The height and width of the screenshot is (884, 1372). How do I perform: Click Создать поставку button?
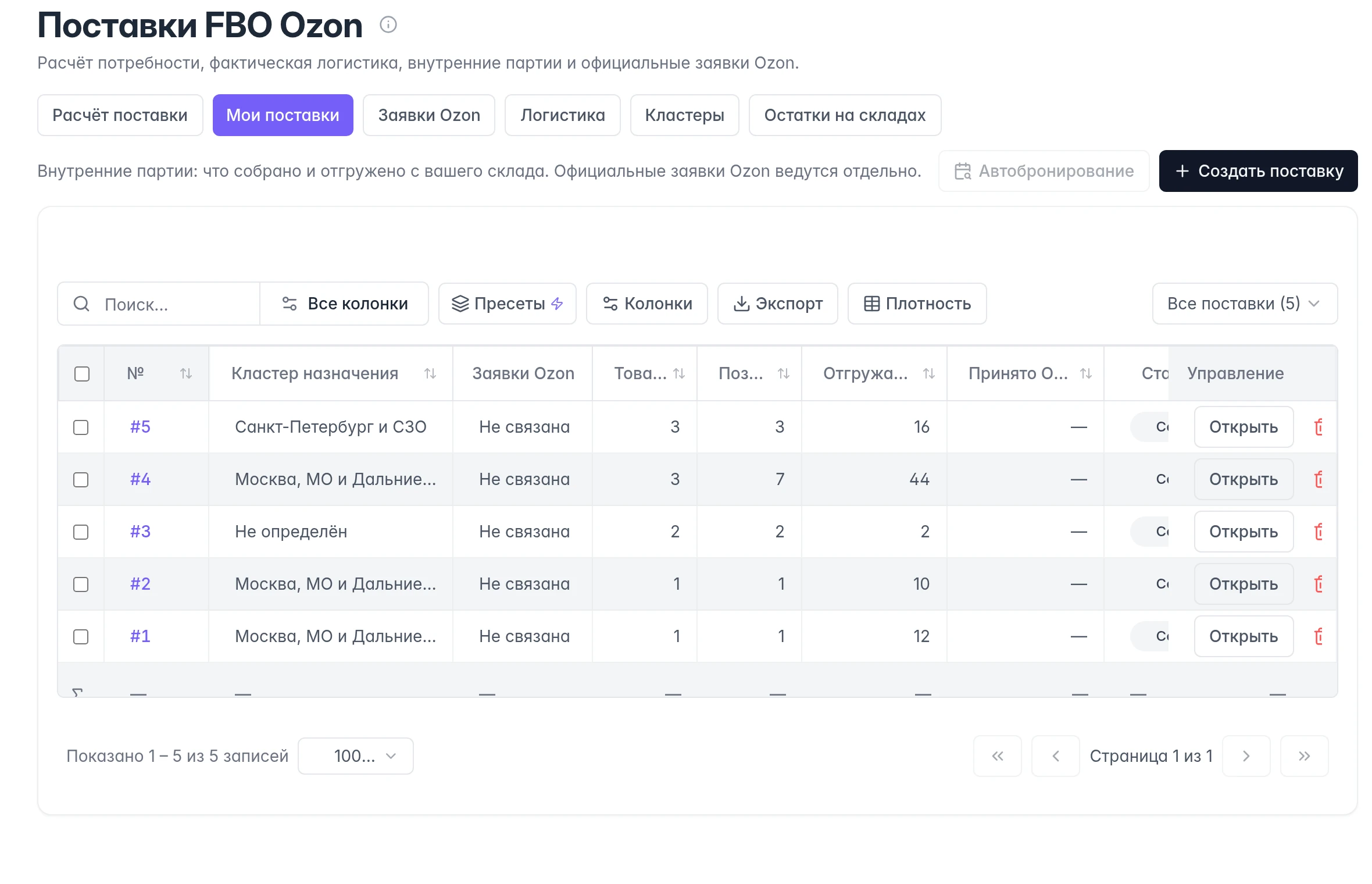point(1258,171)
